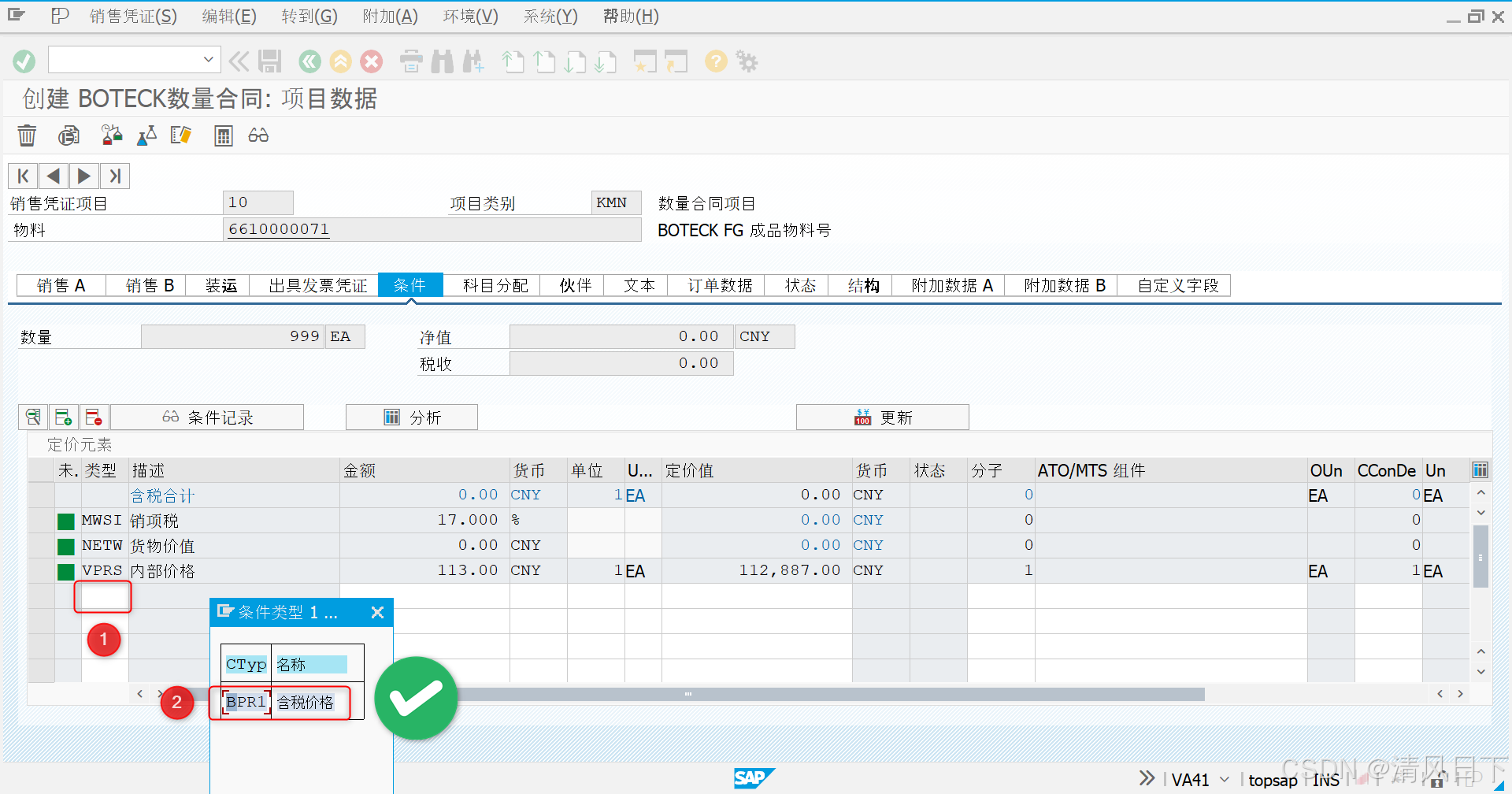The height and width of the screenshot is (794, 1512).
Task: Click the 分析 analysis button
Action: (x=412, y=417)
